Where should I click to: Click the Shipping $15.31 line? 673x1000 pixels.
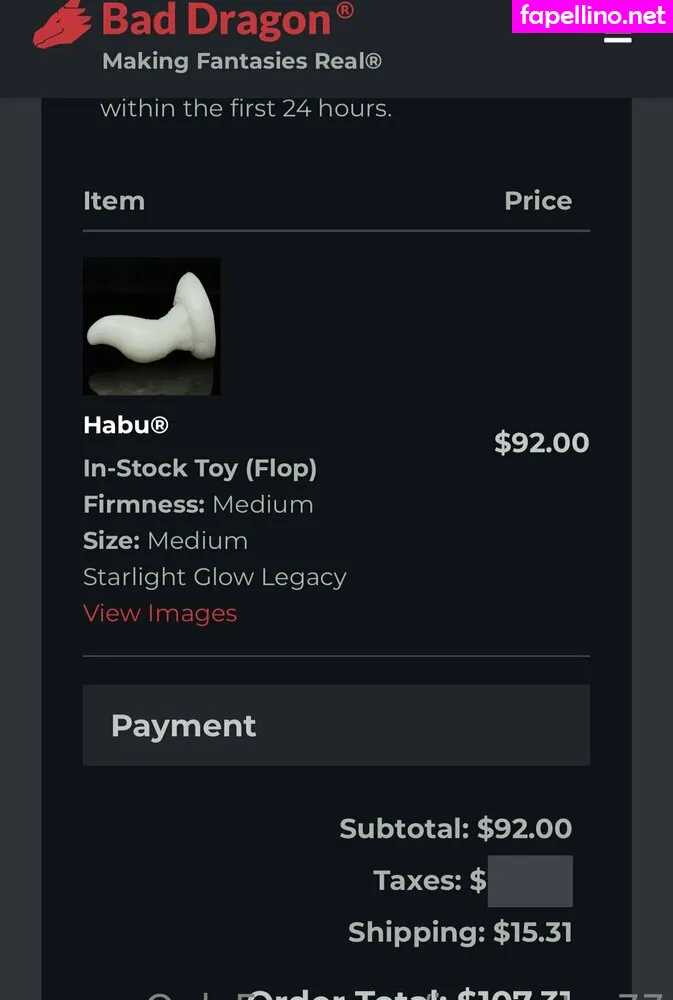[x=460, y=933]
